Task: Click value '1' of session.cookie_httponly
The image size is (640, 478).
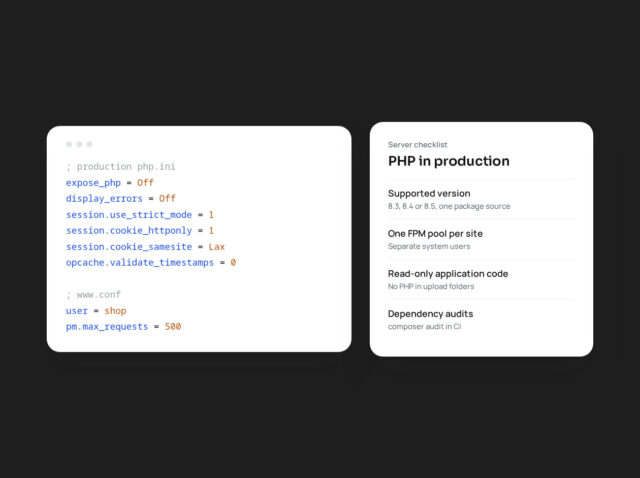Action: pyautogui.click(x=211, y=231)
